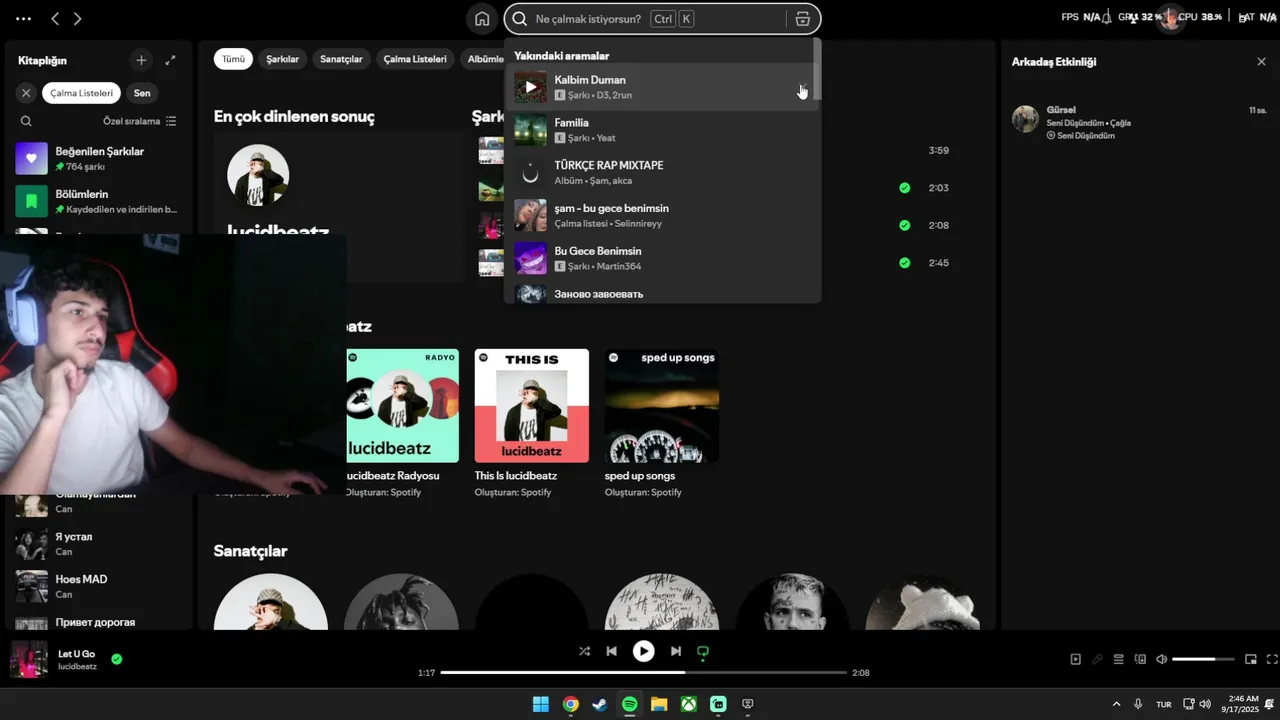
Task: Select the Tümü results tab
Action: tap(233, 59)
